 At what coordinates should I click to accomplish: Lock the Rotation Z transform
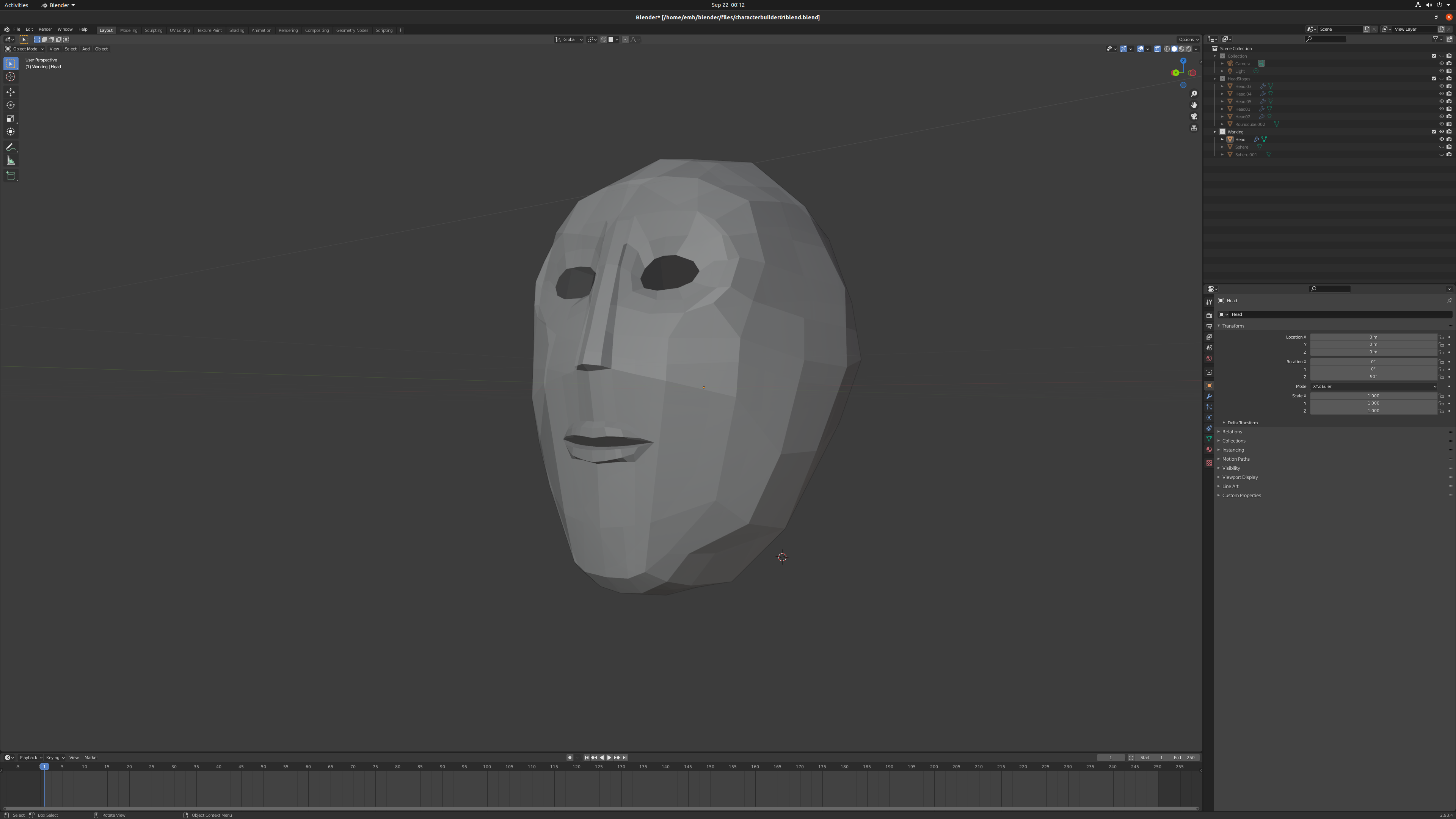pos(1441,377)
